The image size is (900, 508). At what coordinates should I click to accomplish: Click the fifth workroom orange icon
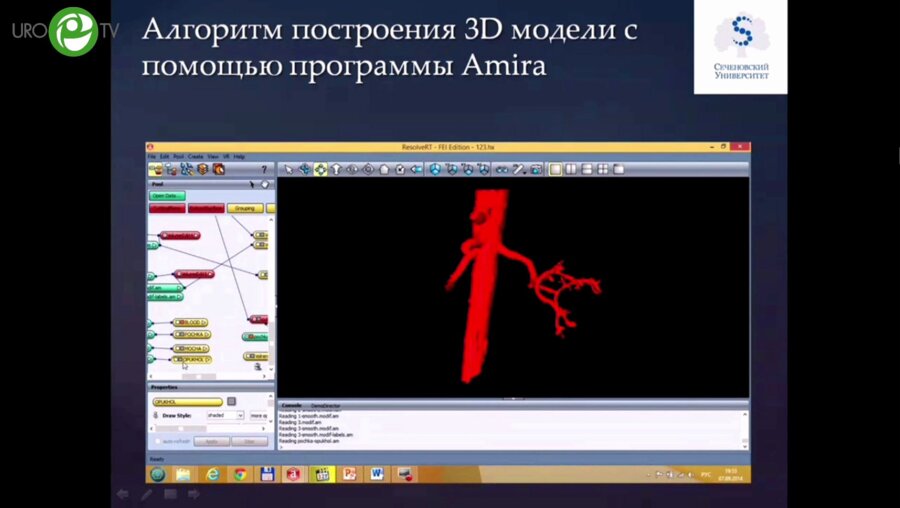click(219, 169)
